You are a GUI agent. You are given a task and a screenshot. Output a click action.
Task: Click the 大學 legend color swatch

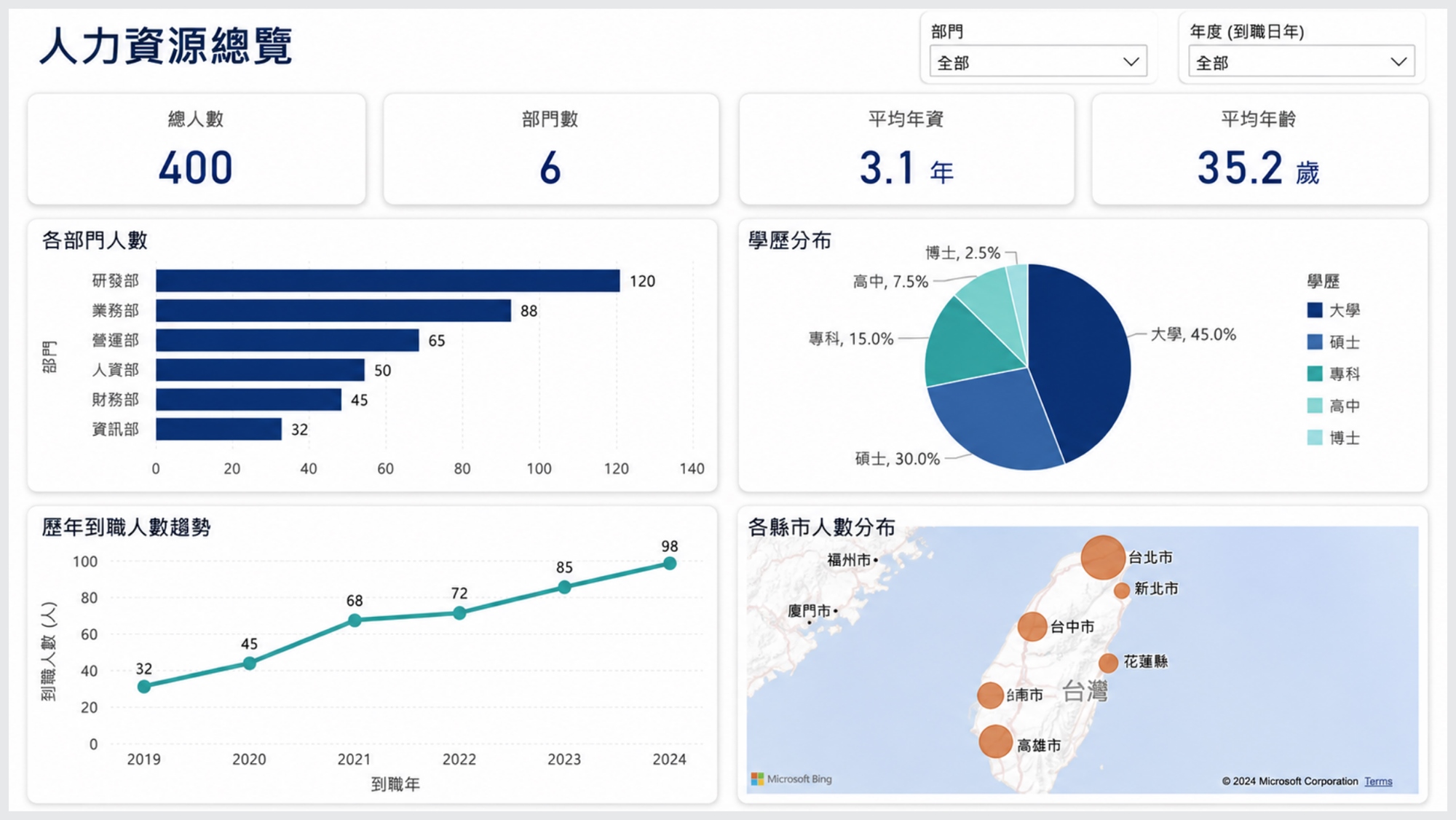click(x=1315, y=310)
